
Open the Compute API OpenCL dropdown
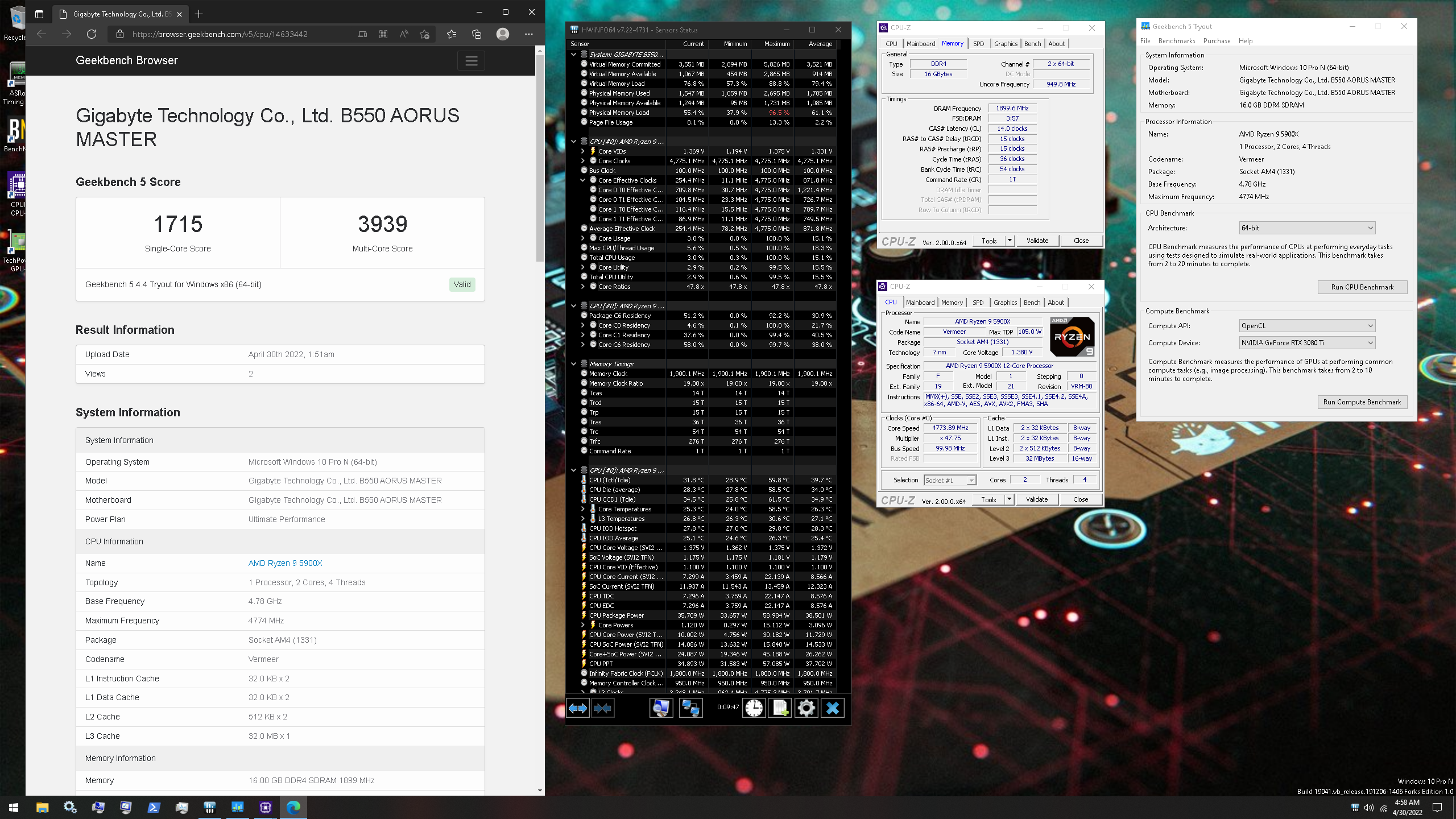pos(1307,326)
